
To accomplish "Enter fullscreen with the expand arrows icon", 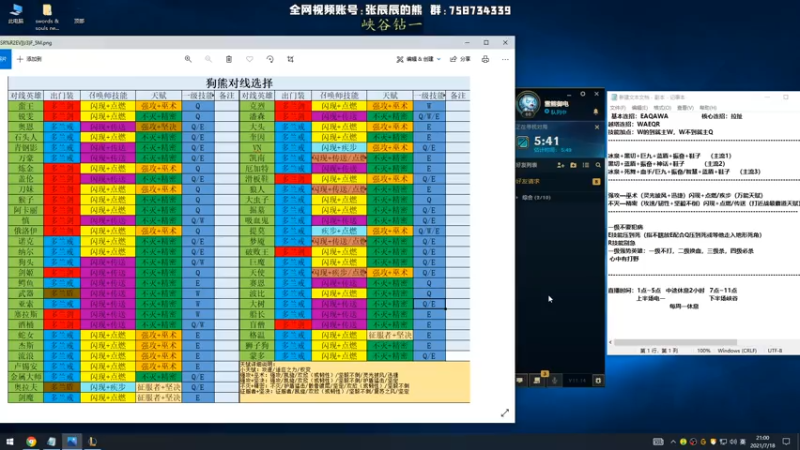I will pyautogui.click(x=505, y=413).
